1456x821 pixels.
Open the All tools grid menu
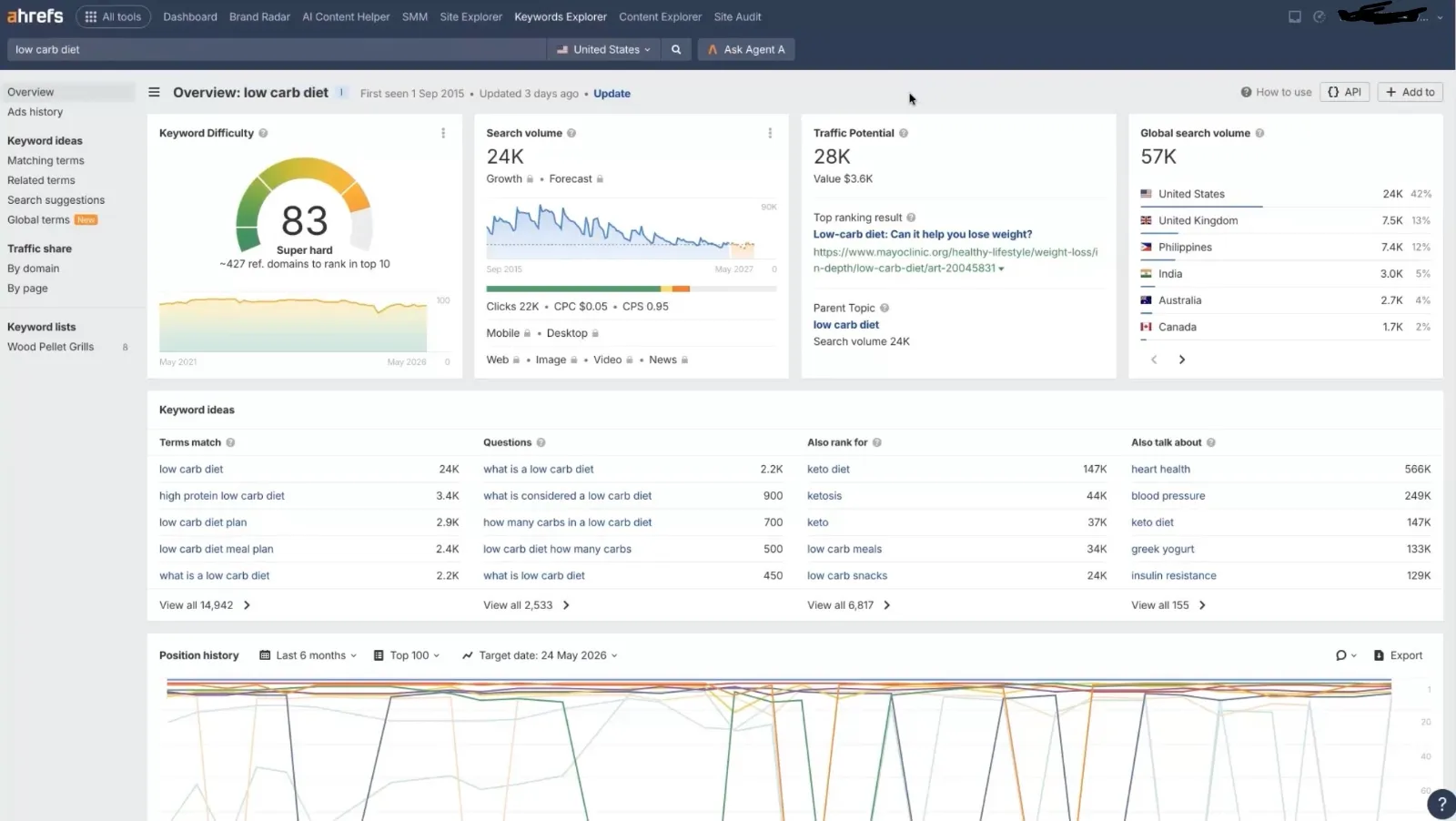click(x=114, y=16)
